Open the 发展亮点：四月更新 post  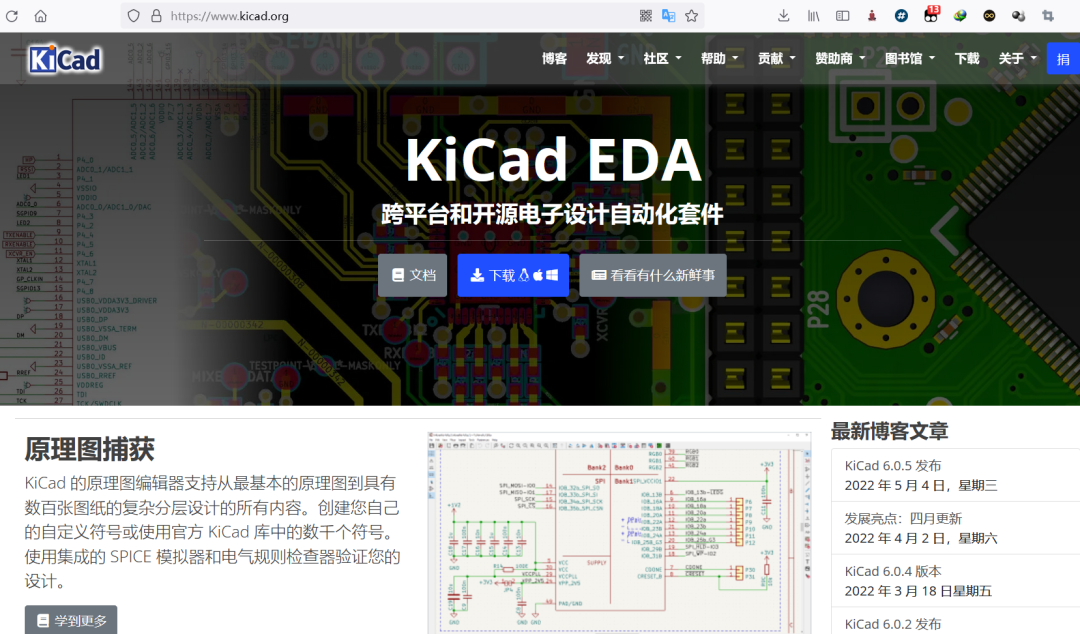[903, 518]
